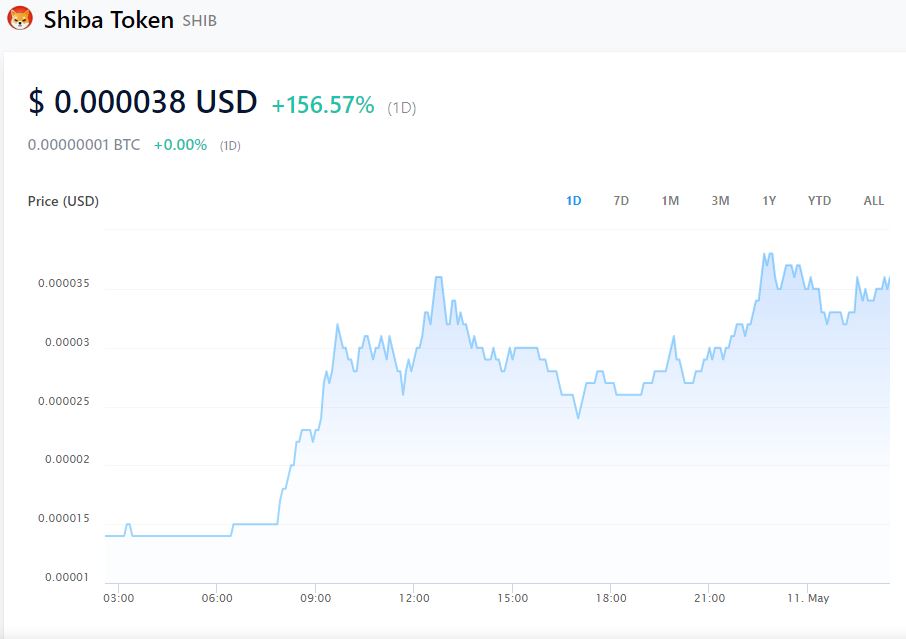Image resolution: width=906 pixels, height=639 pixels.
Task: Click the +156.57% change percentage
Action: point(323,105)
